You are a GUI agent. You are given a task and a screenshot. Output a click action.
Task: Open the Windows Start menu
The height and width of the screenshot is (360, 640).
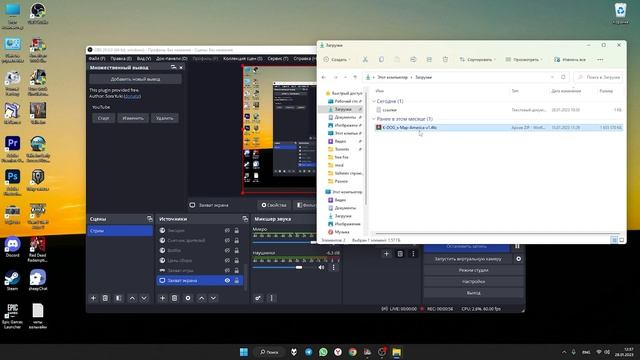click(244, 352)
